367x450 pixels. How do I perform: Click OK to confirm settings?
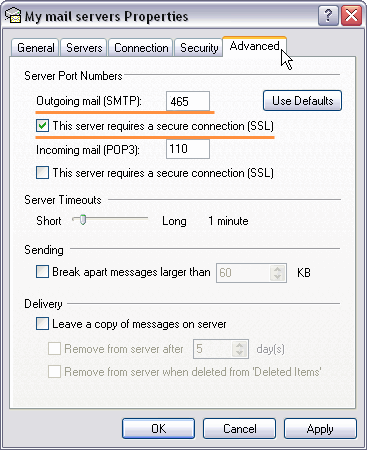pyautogui.click(x=158, y=429)
